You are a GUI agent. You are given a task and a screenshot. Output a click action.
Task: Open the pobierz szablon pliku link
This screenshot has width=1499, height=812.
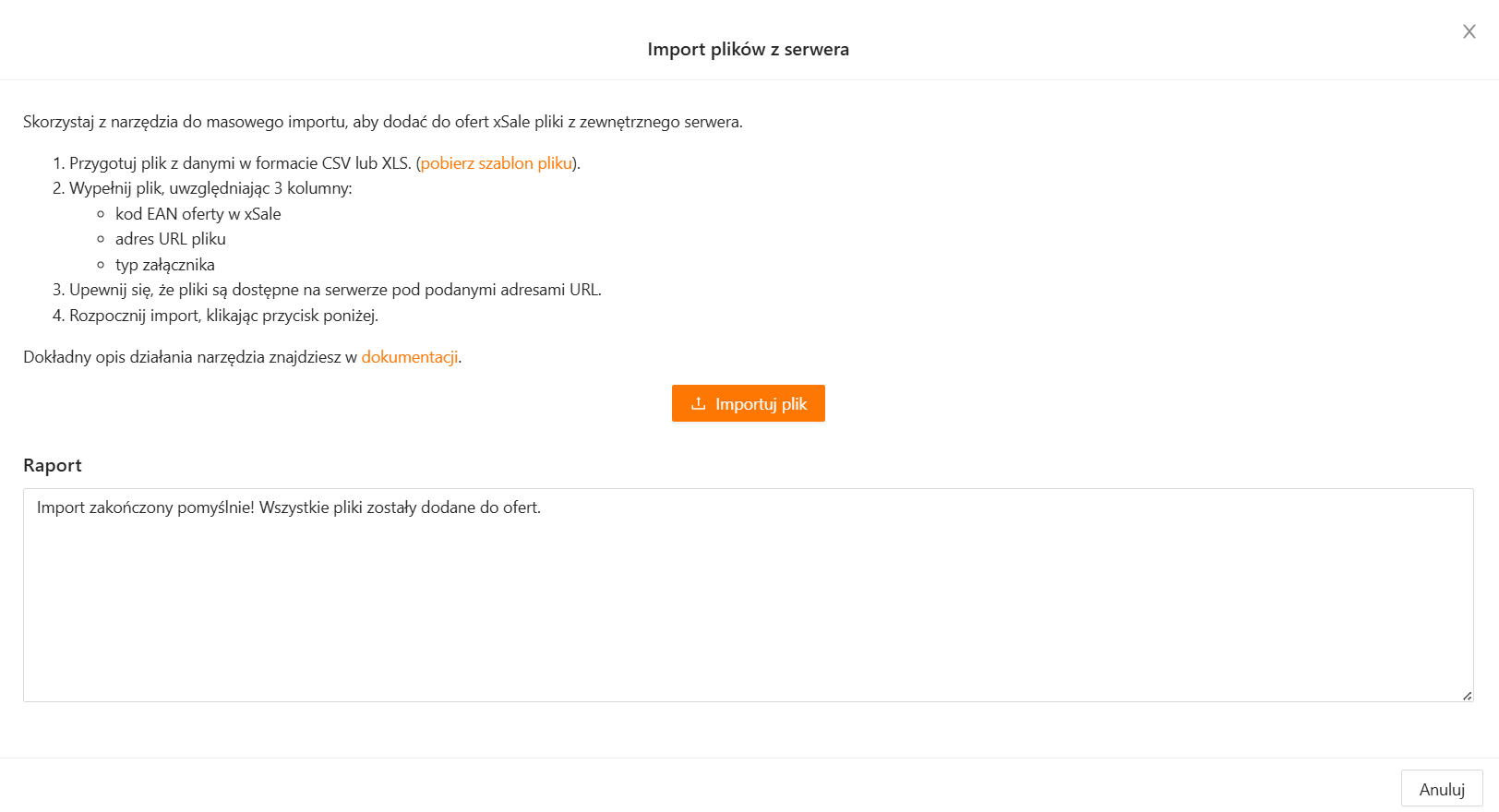point(497,163)
